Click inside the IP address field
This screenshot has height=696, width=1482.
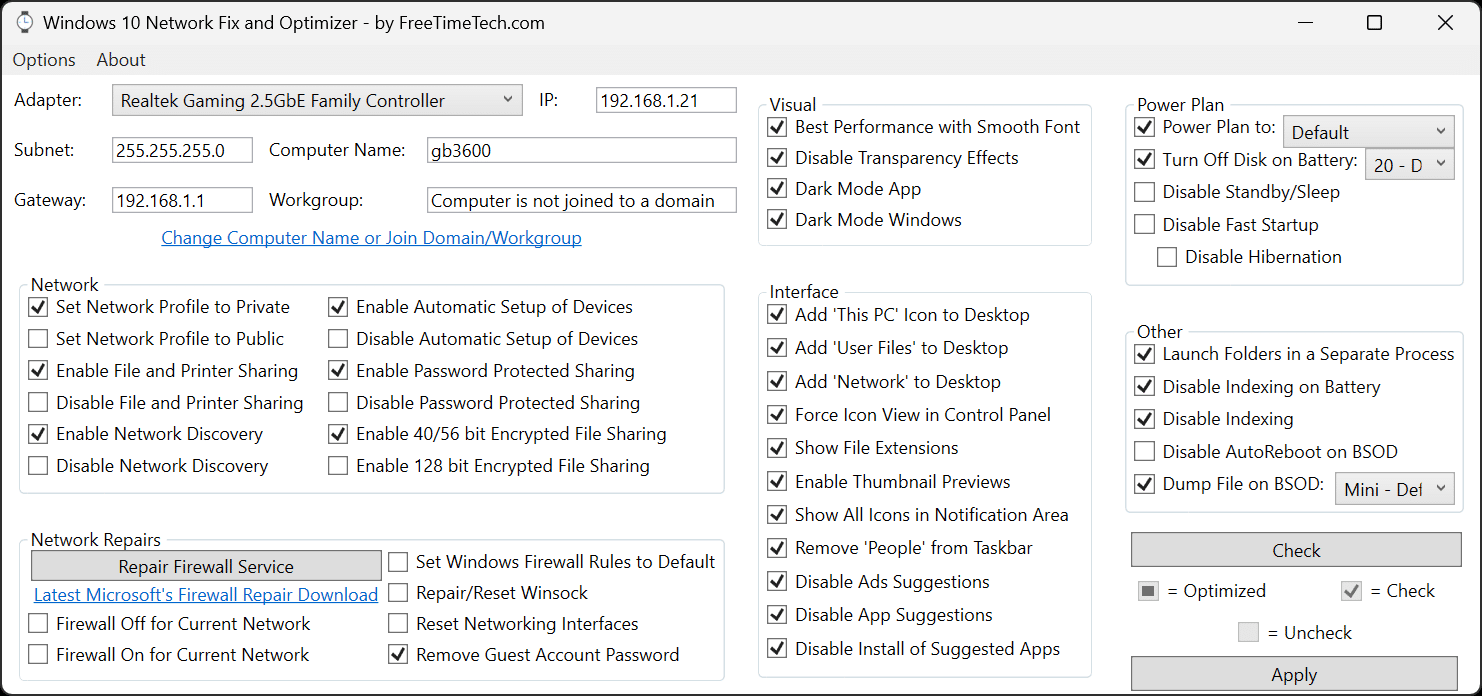point(665,99)
